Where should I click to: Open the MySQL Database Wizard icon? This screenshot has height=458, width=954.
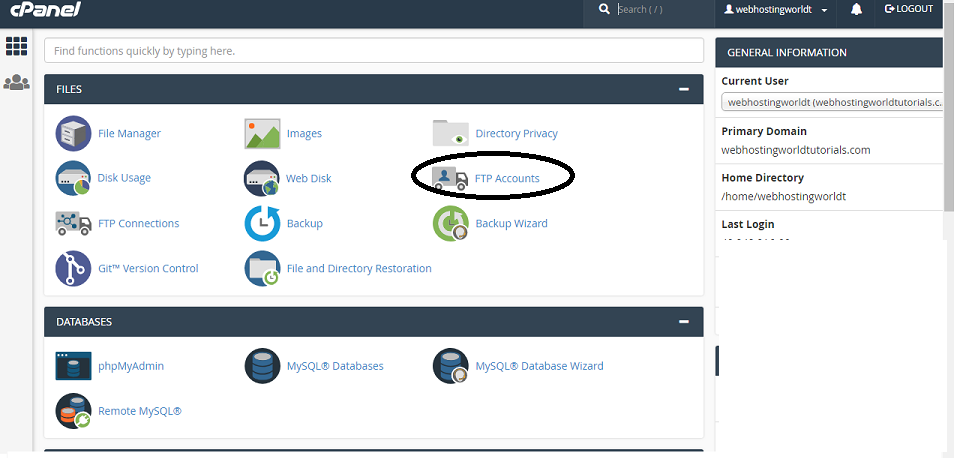(x=451, y=366)
